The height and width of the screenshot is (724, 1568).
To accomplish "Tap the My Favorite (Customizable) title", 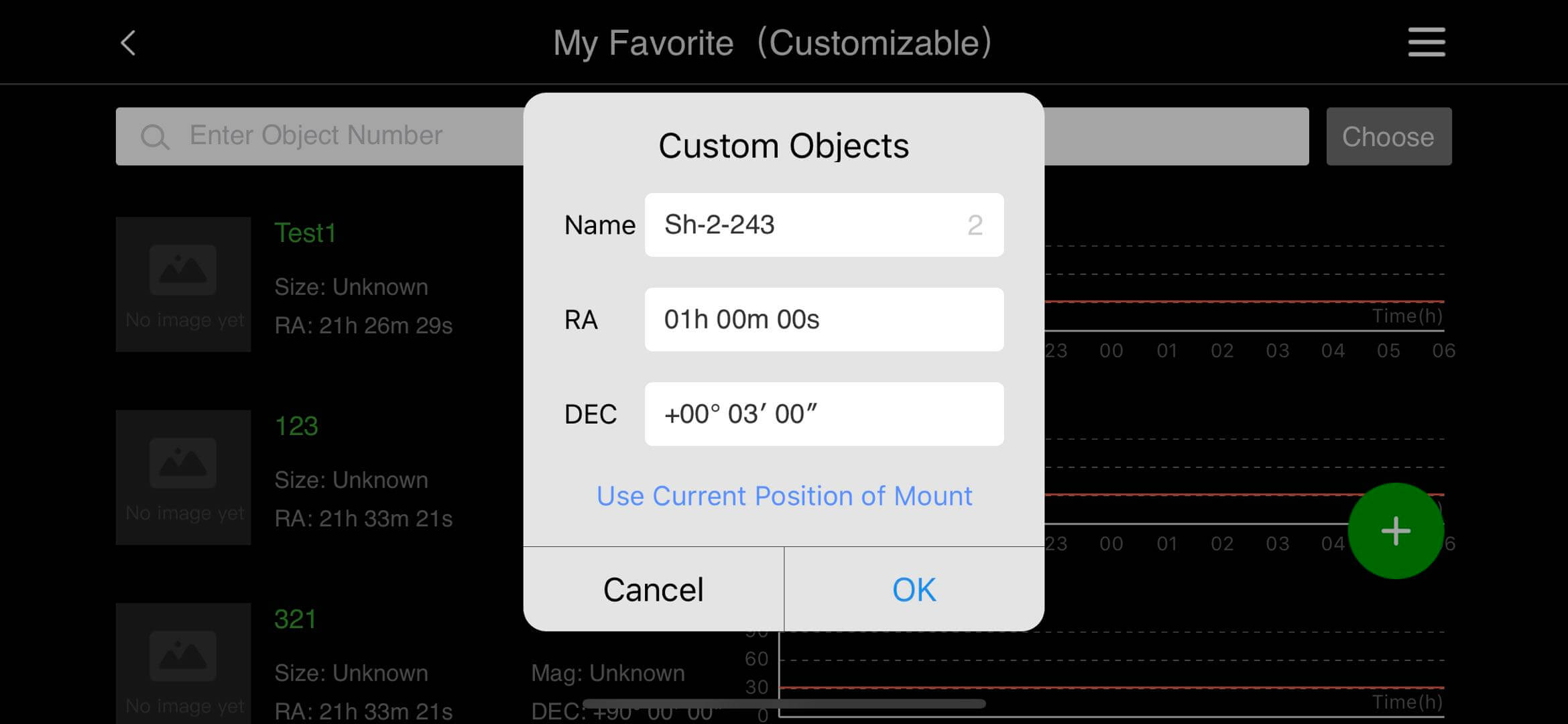I will coord(772,44).
